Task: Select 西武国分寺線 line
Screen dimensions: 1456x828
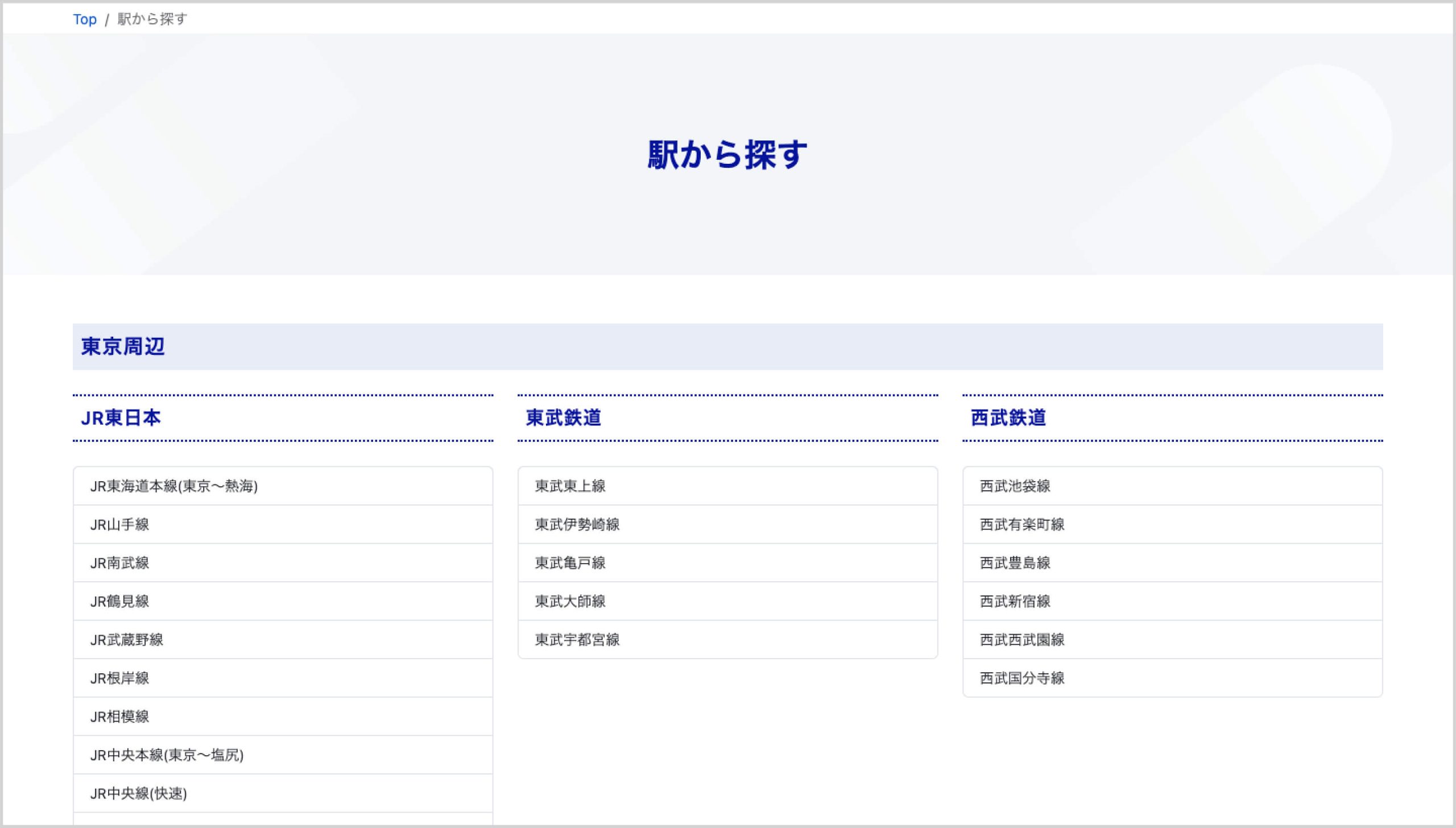Action: (x=1172, y=678)
